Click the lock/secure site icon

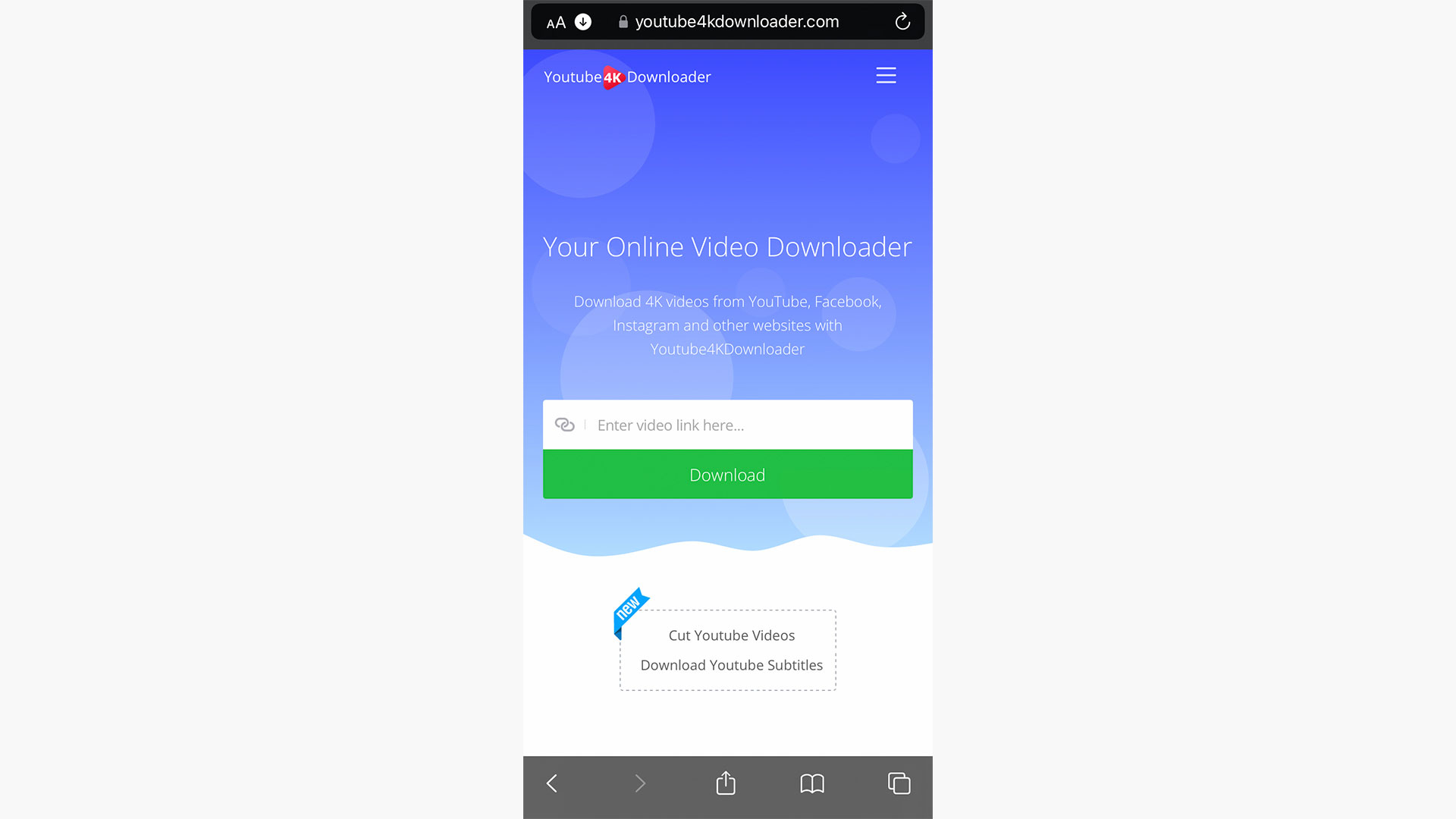[x=621, y=21]
